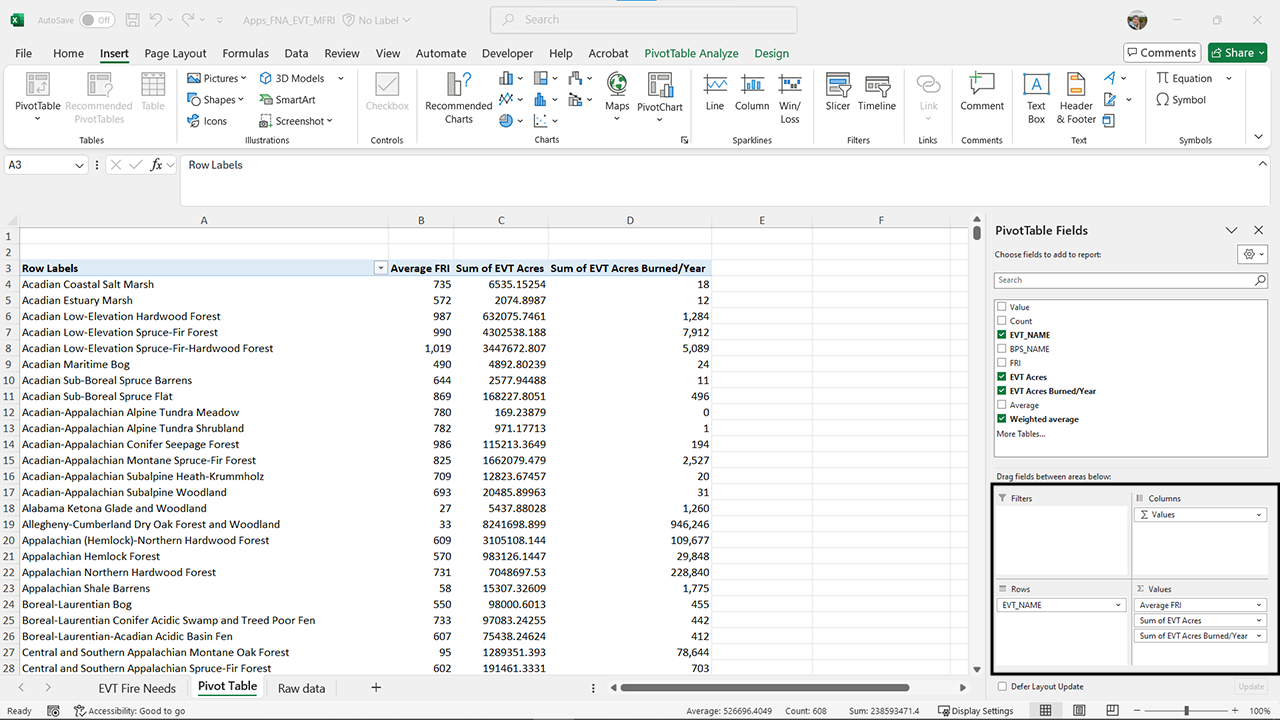Image resolution: width=1280 pixels, height=720 pixels.
Task: Insert a Maps chart
Action: 617,94
